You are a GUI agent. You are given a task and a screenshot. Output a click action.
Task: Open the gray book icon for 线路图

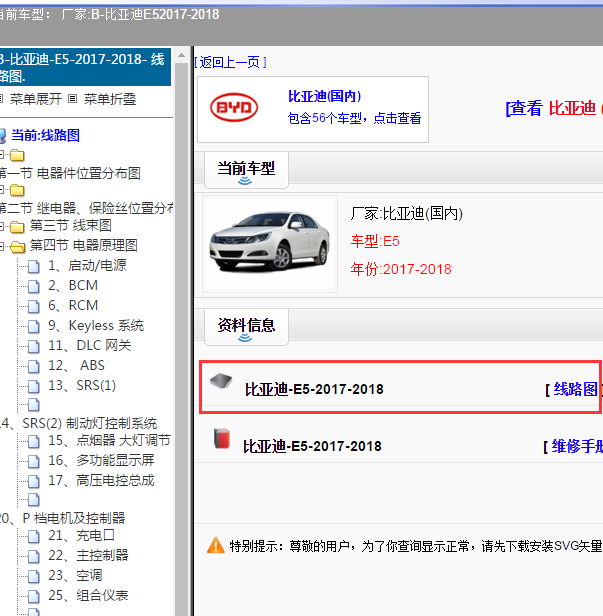[221, 380]
